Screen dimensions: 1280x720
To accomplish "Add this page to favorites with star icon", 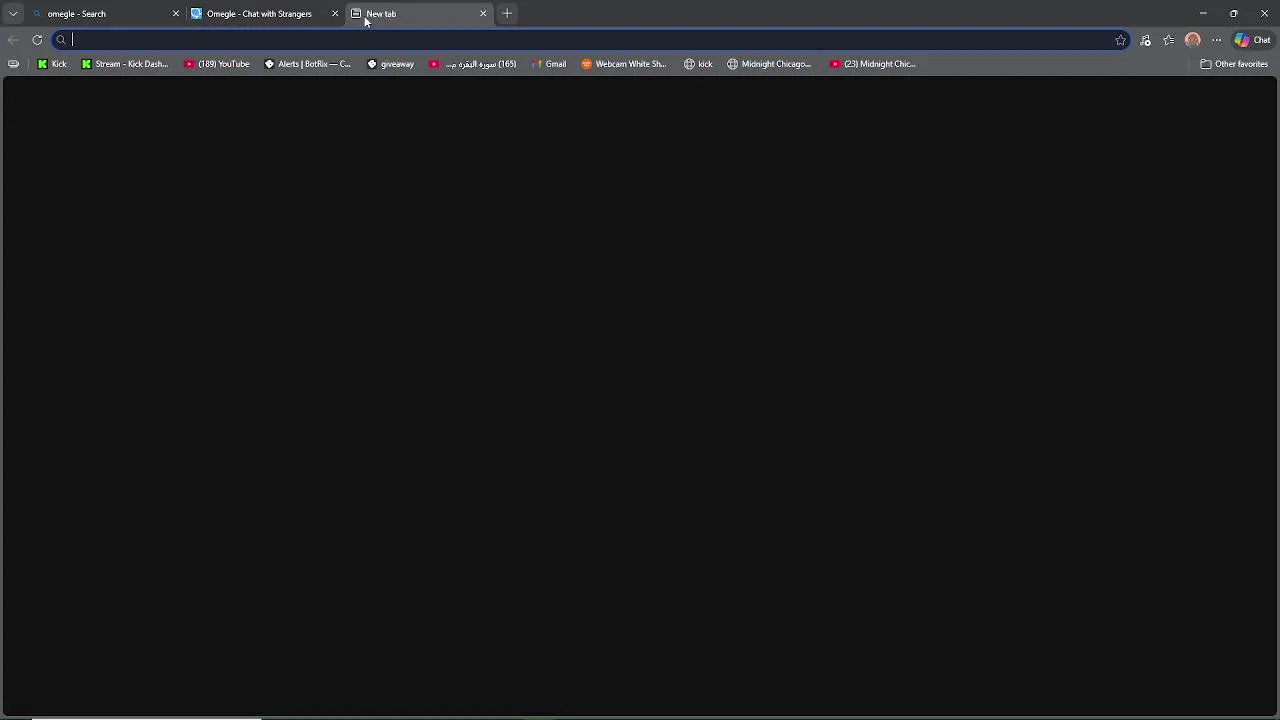I will click(x=1121, y=40).
